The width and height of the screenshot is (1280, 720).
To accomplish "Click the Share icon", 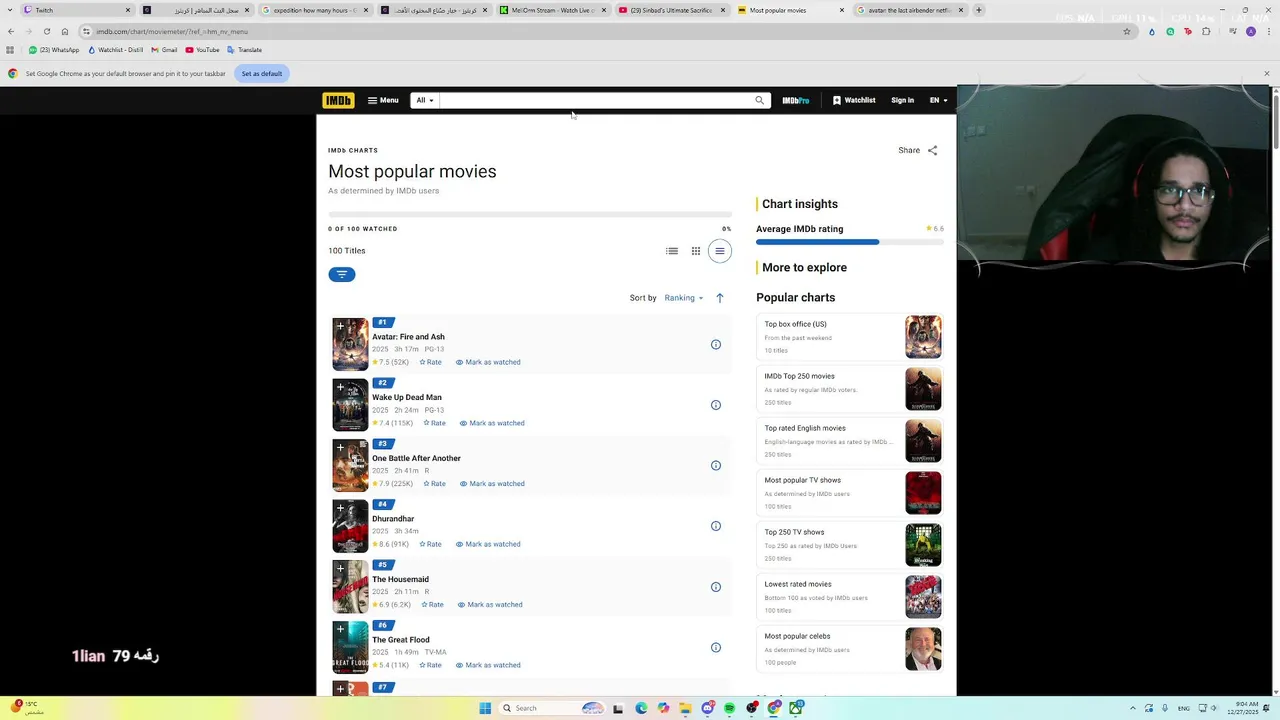I will click(x=932, y=150).
